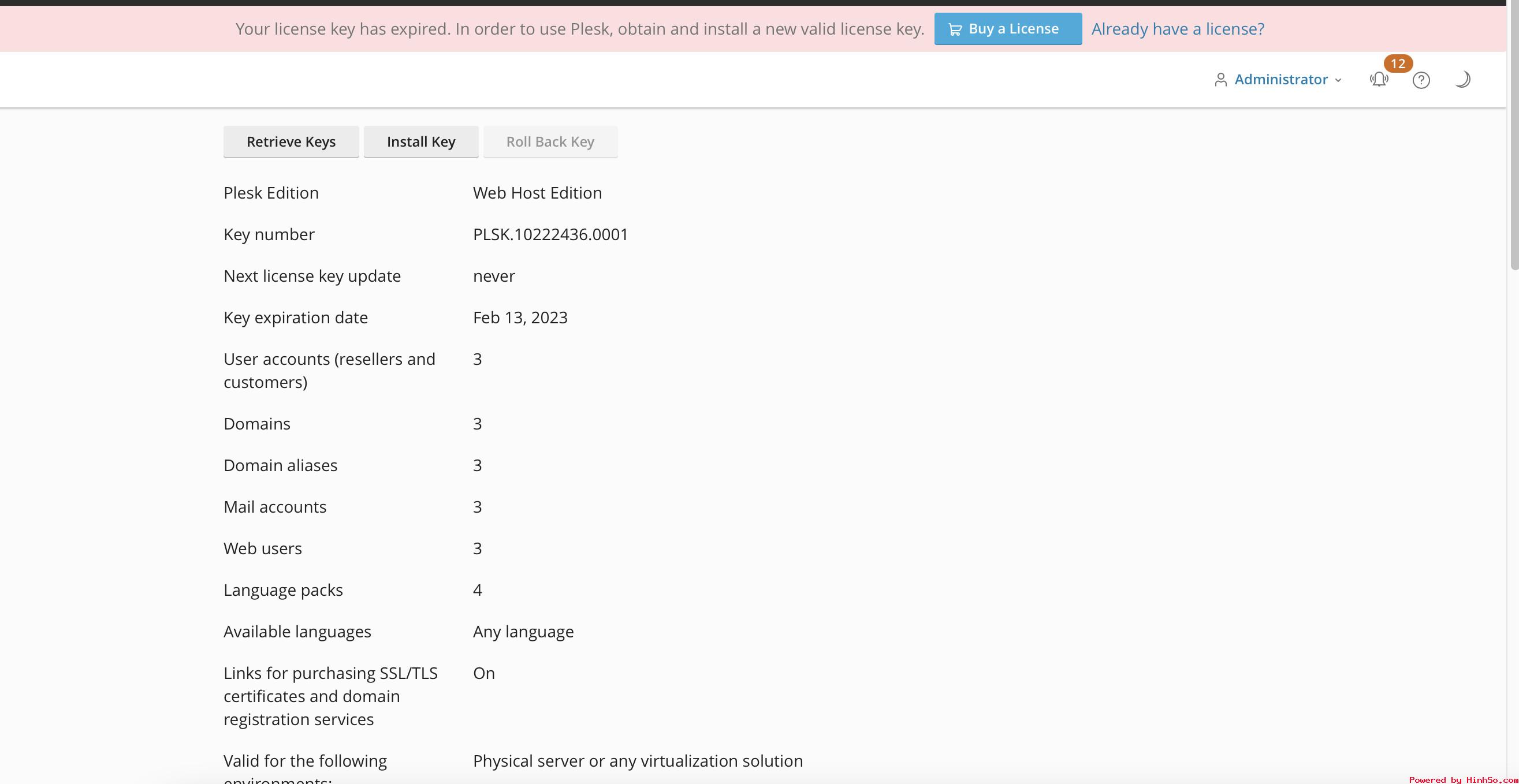Click the Key expiration date label
This screenshot has width=1519, height=784.
[296, 318]
